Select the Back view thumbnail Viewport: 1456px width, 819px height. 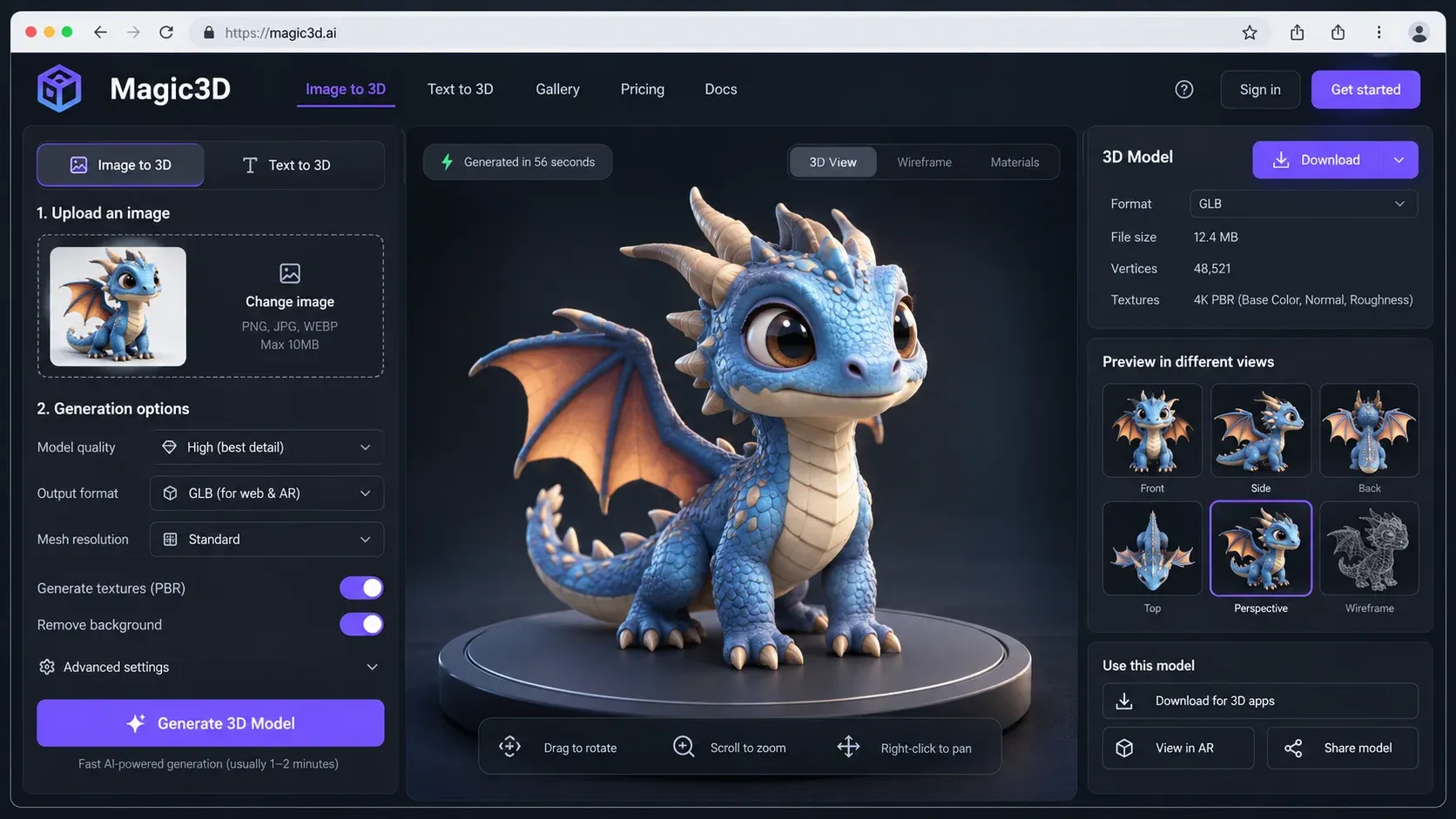1369,430
